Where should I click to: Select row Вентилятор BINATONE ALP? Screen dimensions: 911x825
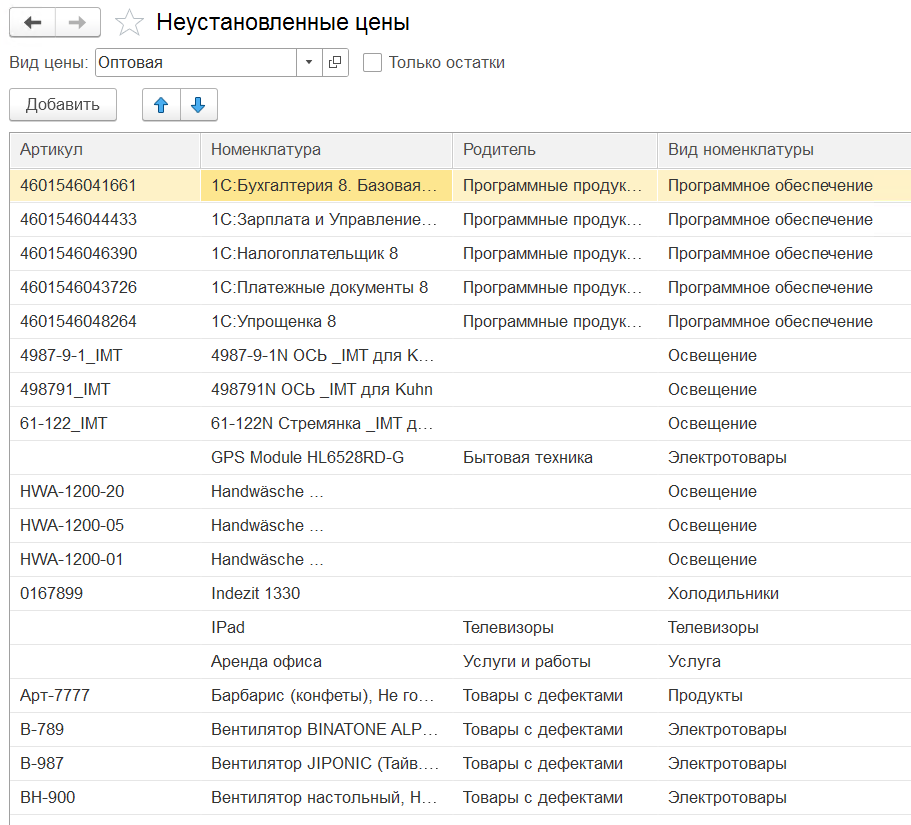326,729
